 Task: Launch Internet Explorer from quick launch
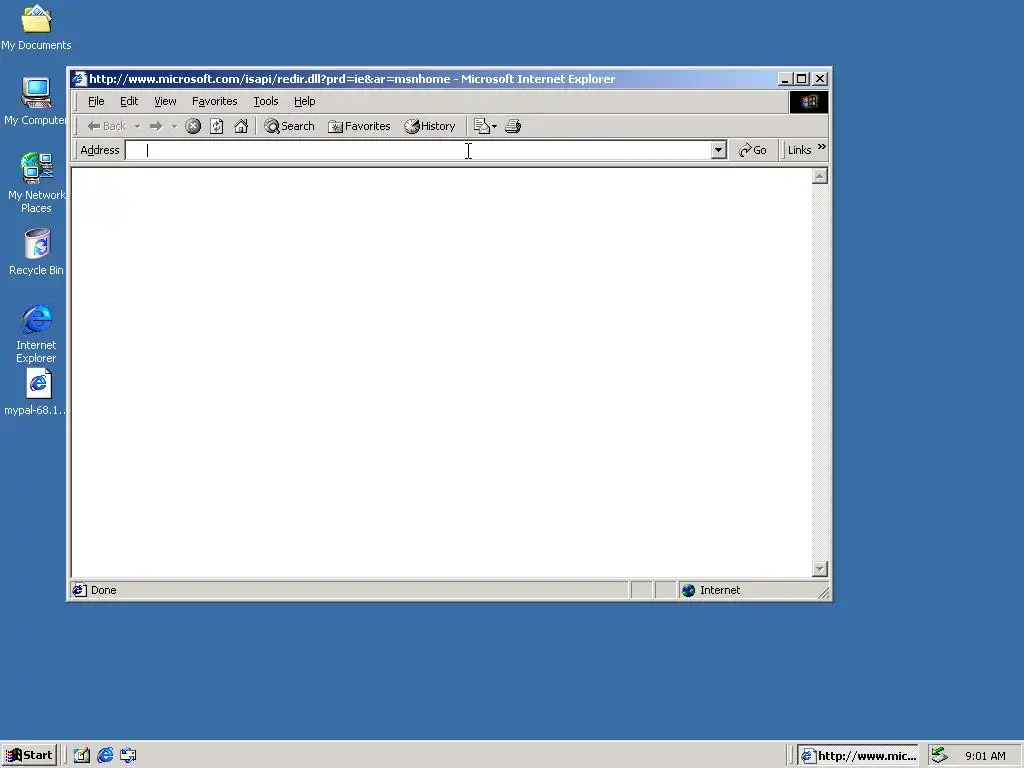click(x=105, y=755)
